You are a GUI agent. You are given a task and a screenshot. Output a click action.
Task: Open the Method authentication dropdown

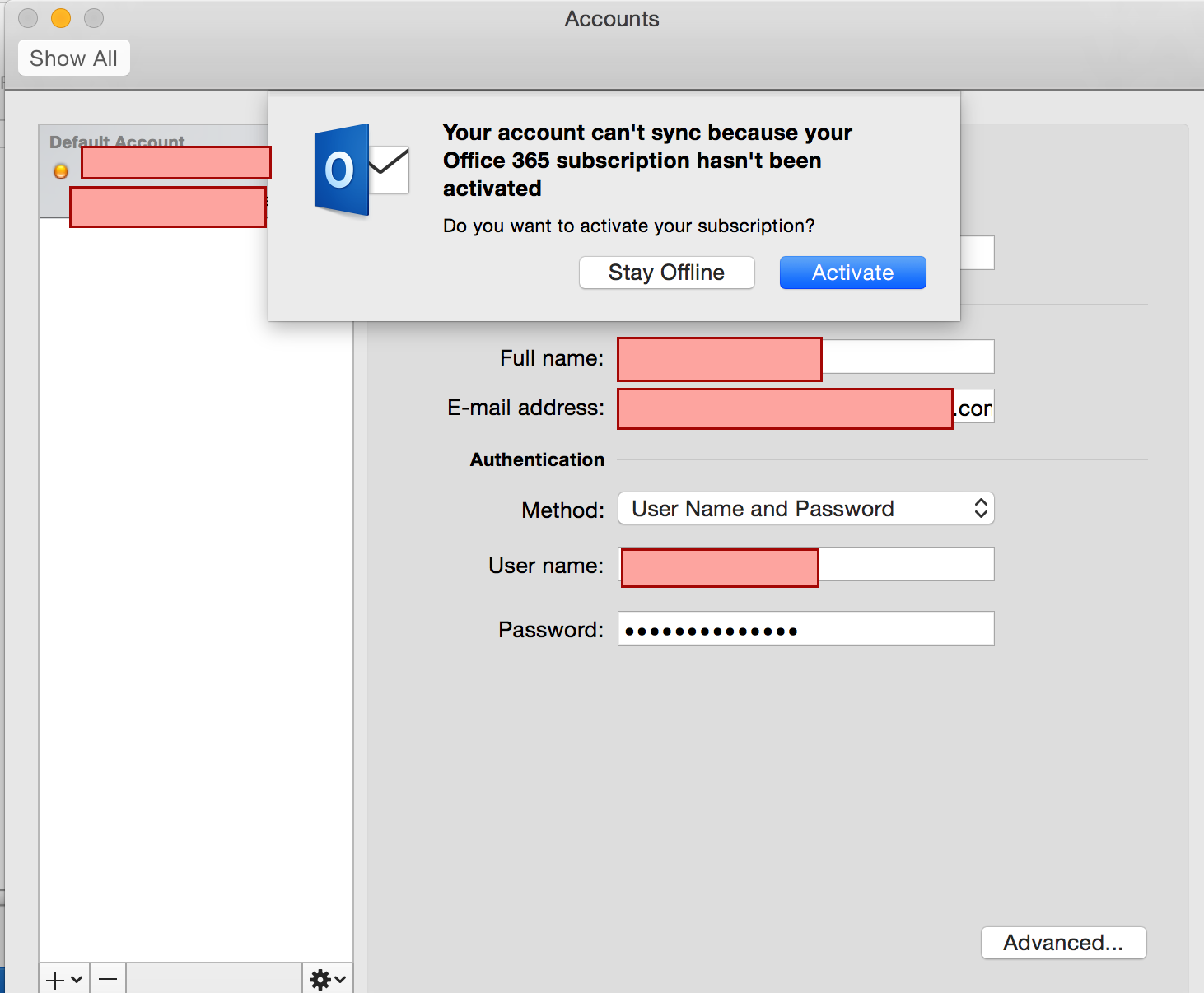pos(805,509)
